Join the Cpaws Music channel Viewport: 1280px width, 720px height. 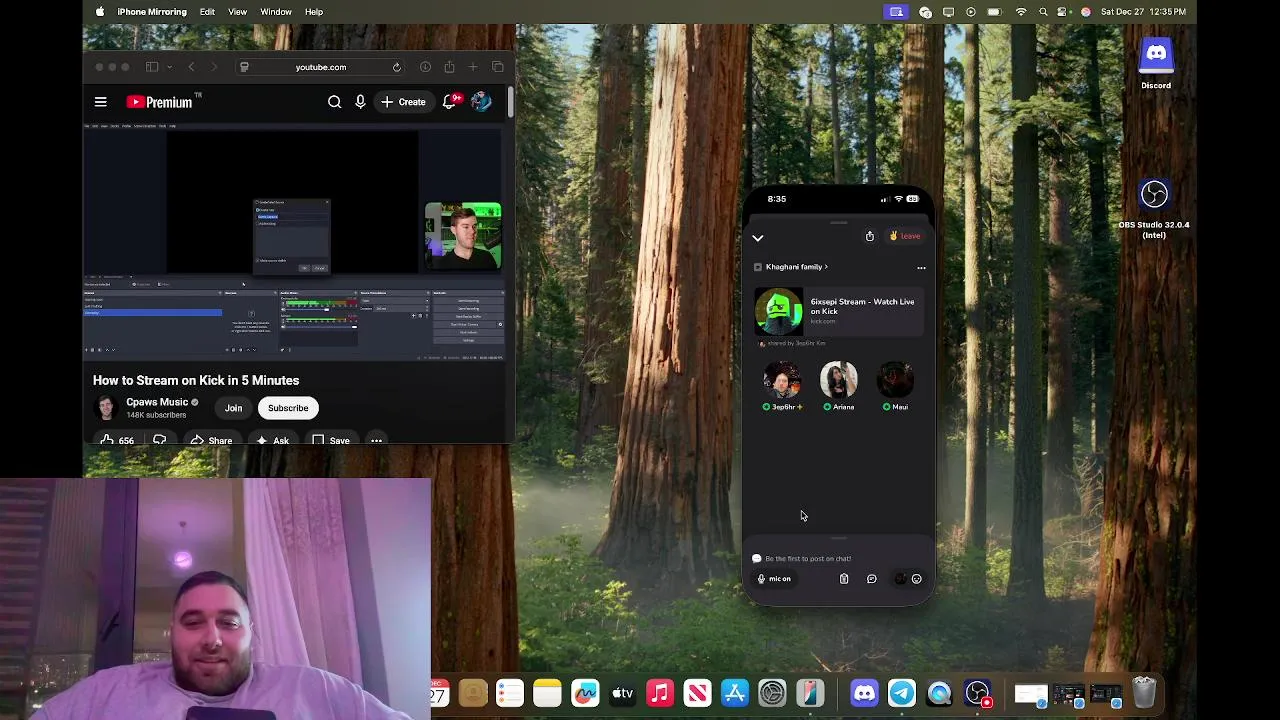233,408
